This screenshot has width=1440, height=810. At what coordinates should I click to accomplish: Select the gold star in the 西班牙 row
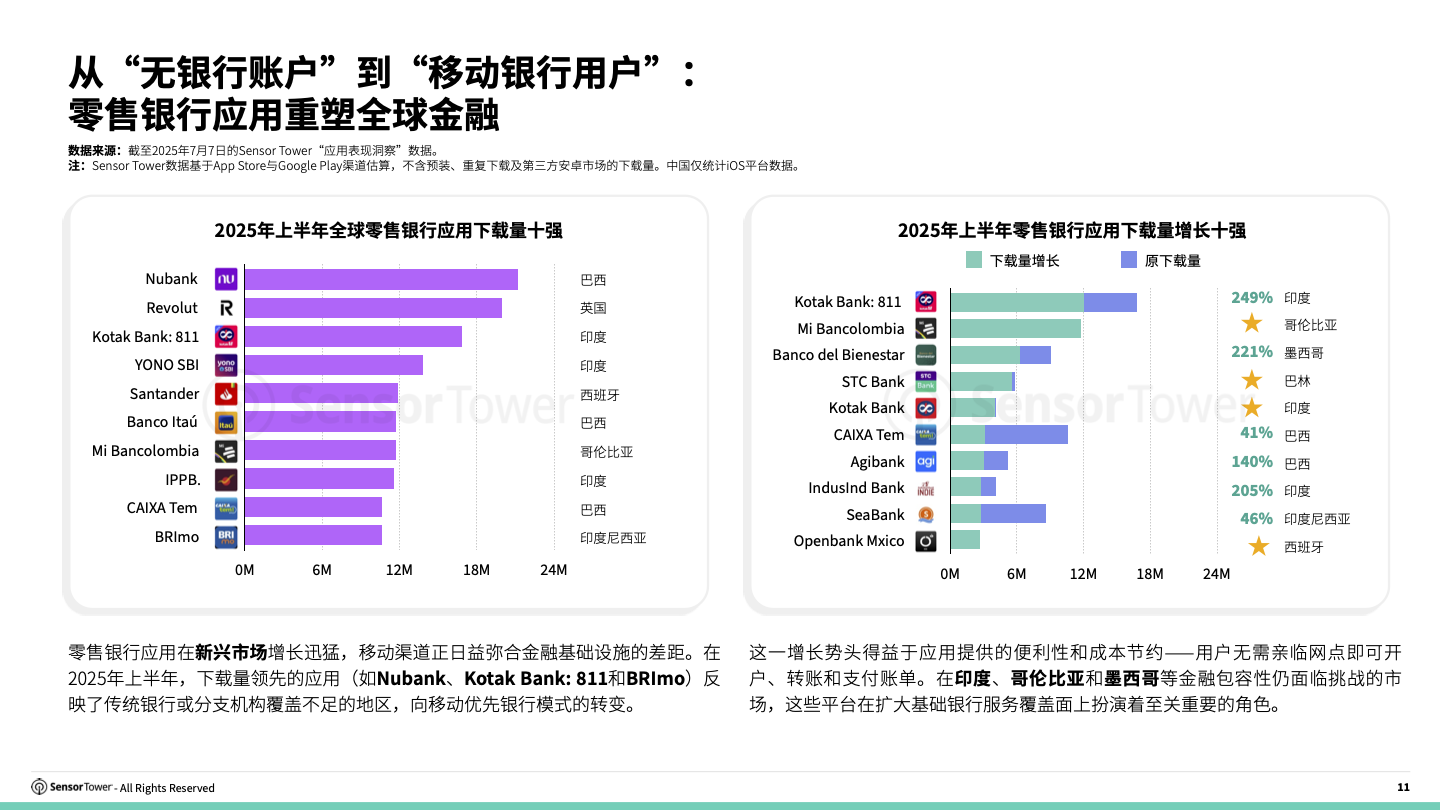[x=1258, y=546]
